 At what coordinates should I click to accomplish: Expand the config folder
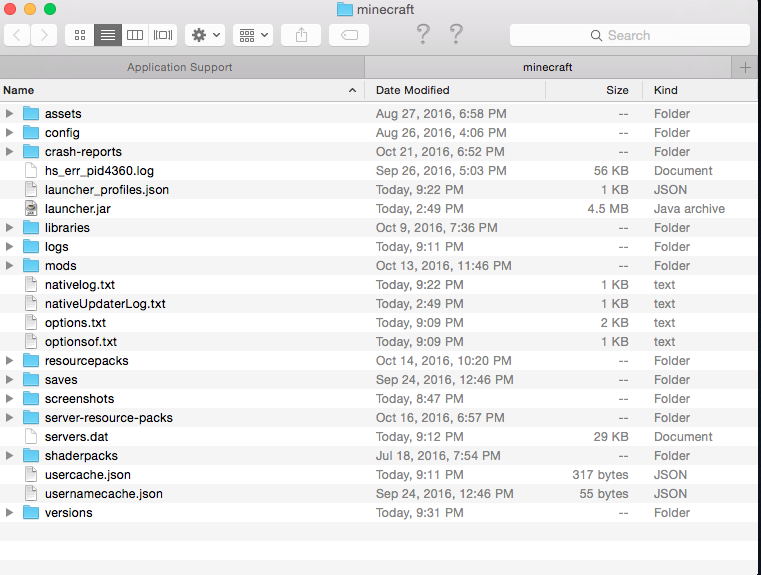[9, 132]
